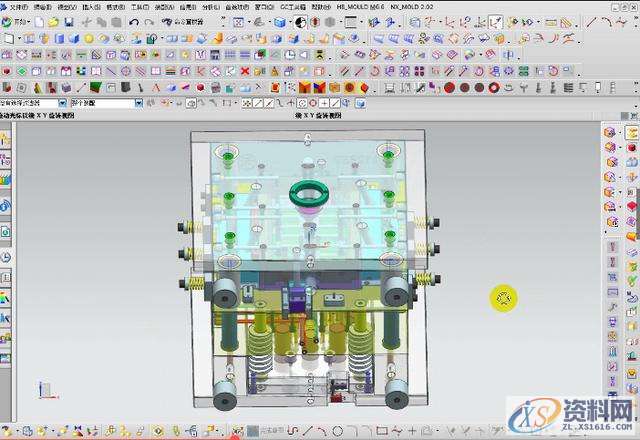Click the Redo arrow icon
This screenshot has width=640, height=440.
pyautogui.click(x=148, y=22)
